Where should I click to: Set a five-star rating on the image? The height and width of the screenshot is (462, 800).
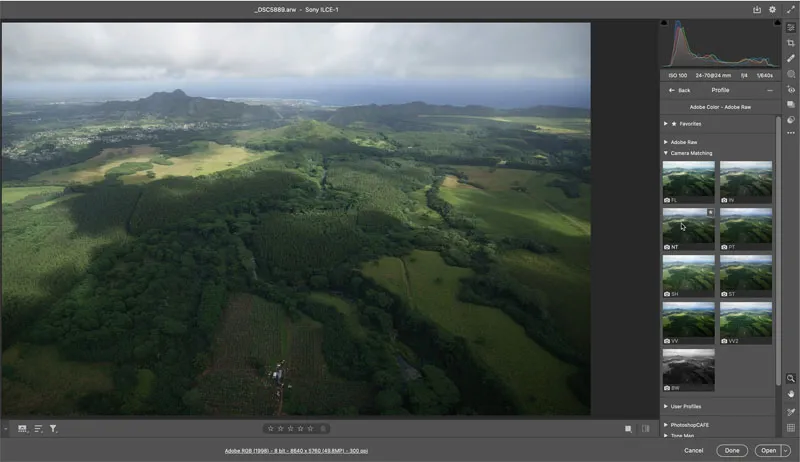coord(311,429)
